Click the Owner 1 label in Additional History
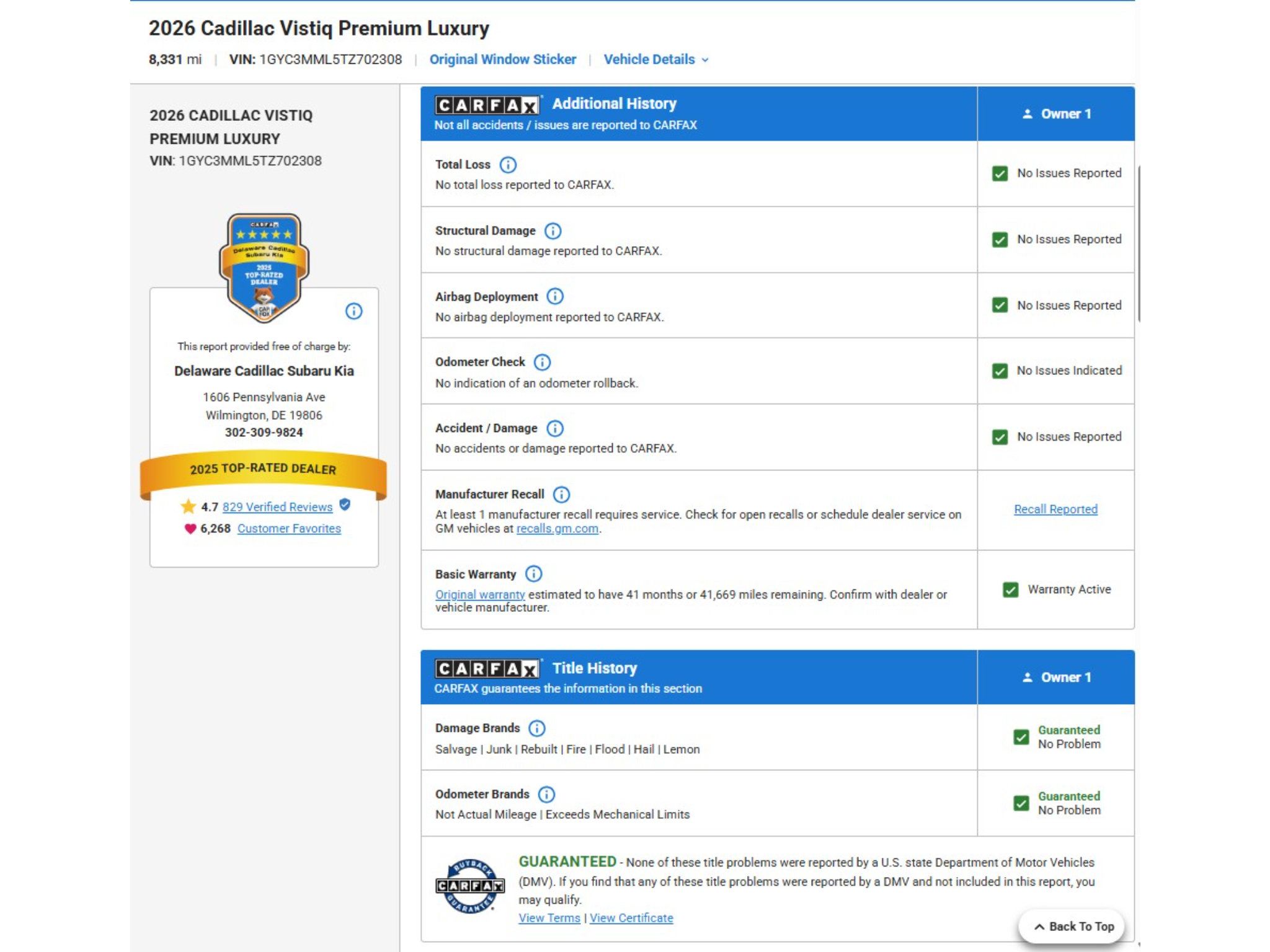This screenshot has height=952, width=1270. 1066,114
